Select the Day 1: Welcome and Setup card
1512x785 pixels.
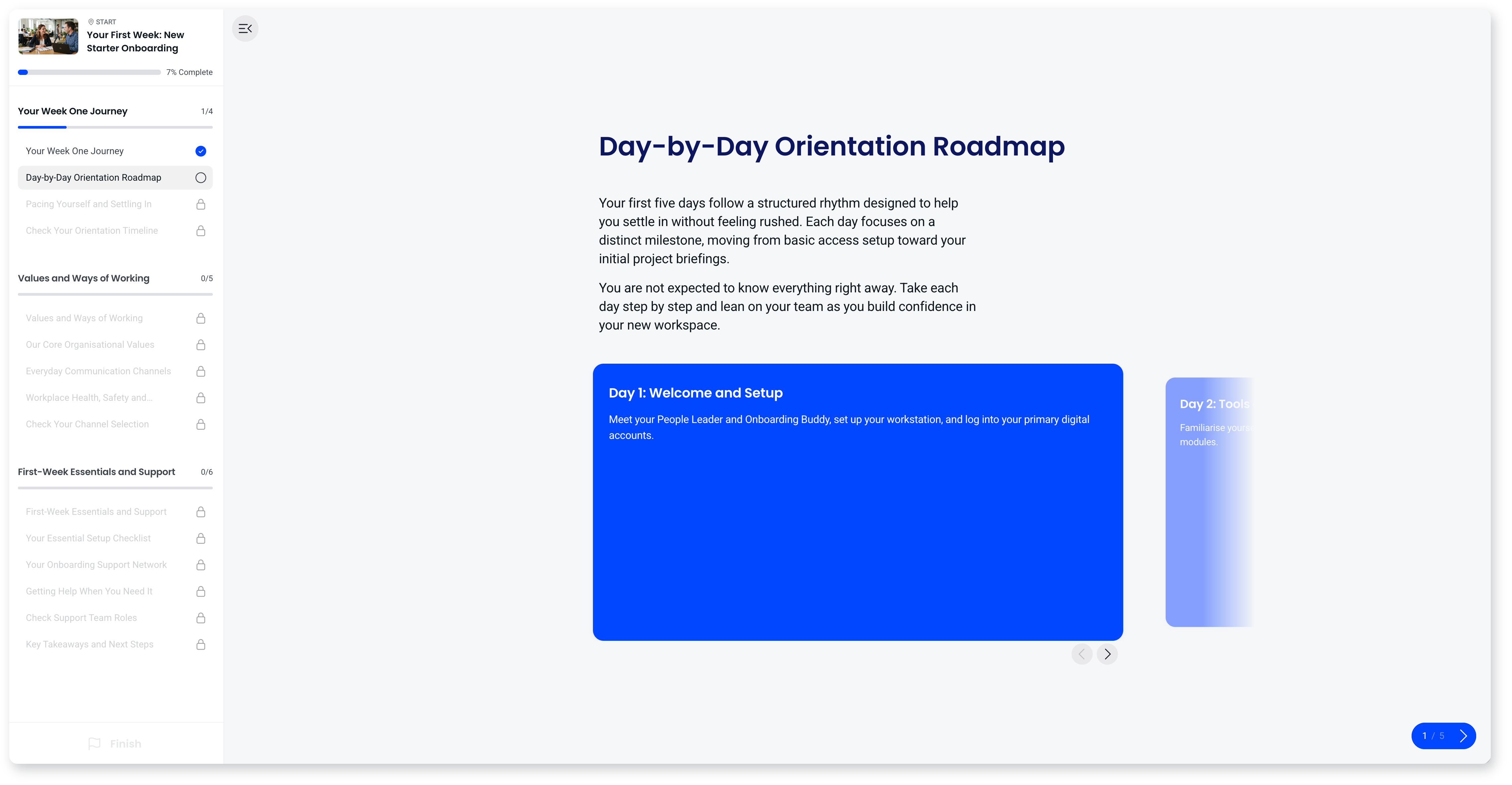point(857,502)
